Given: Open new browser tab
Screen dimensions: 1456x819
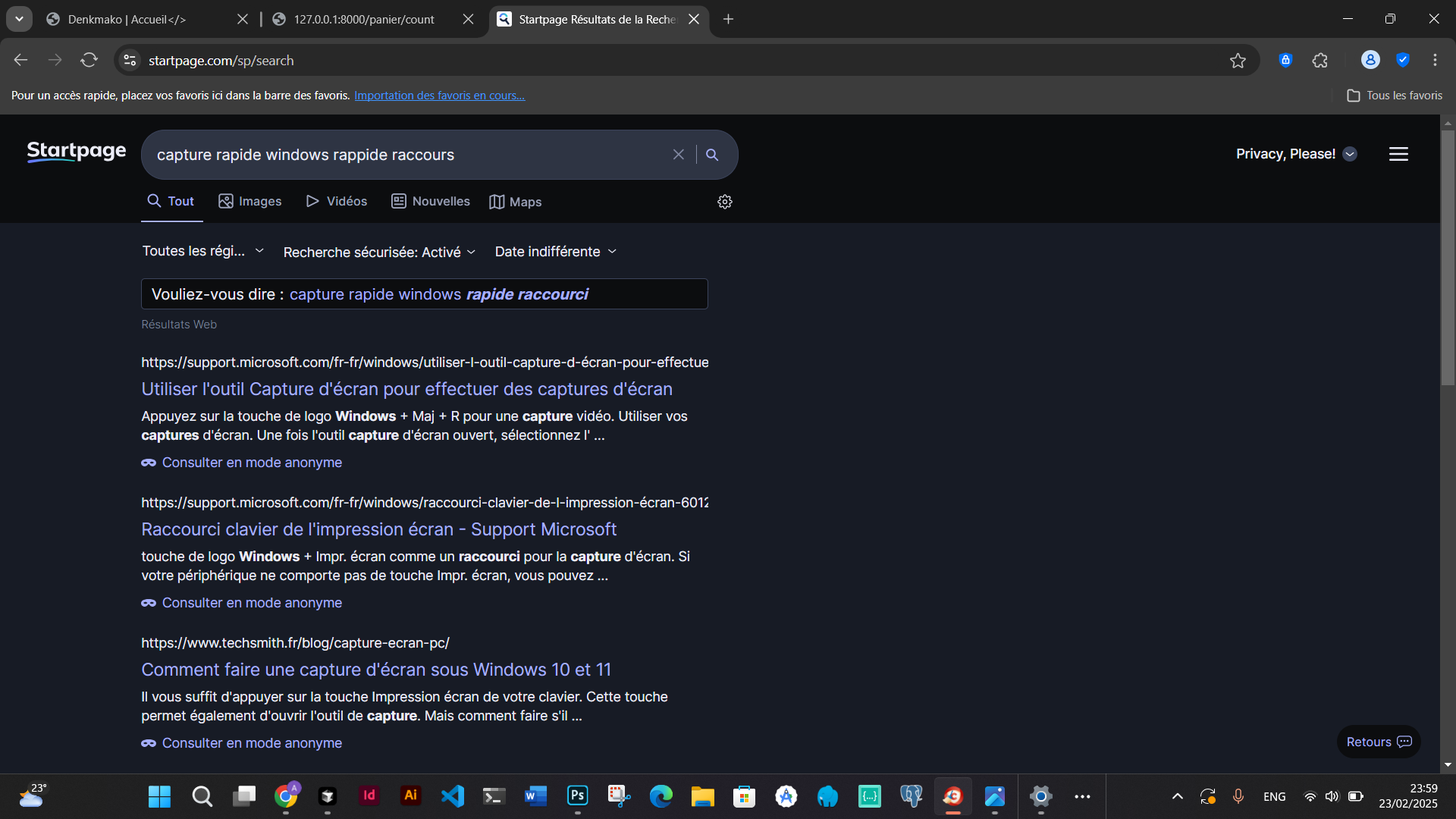Looking at the screenshot, I should point(728,19).
